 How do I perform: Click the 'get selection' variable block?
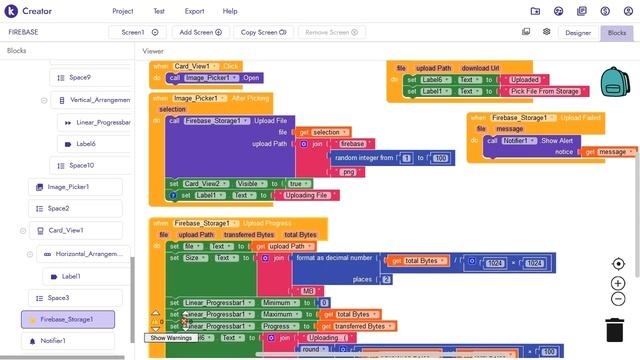tap(323, 132)
